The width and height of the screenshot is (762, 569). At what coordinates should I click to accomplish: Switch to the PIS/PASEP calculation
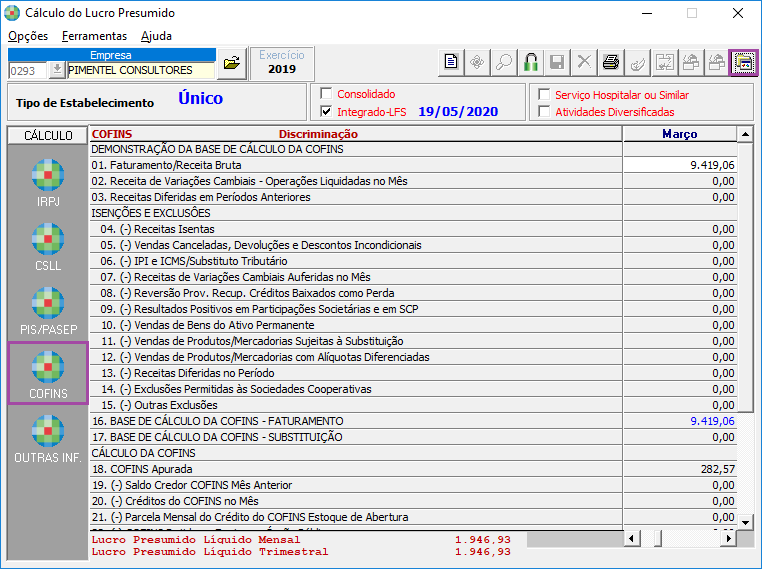click(48, 311)
